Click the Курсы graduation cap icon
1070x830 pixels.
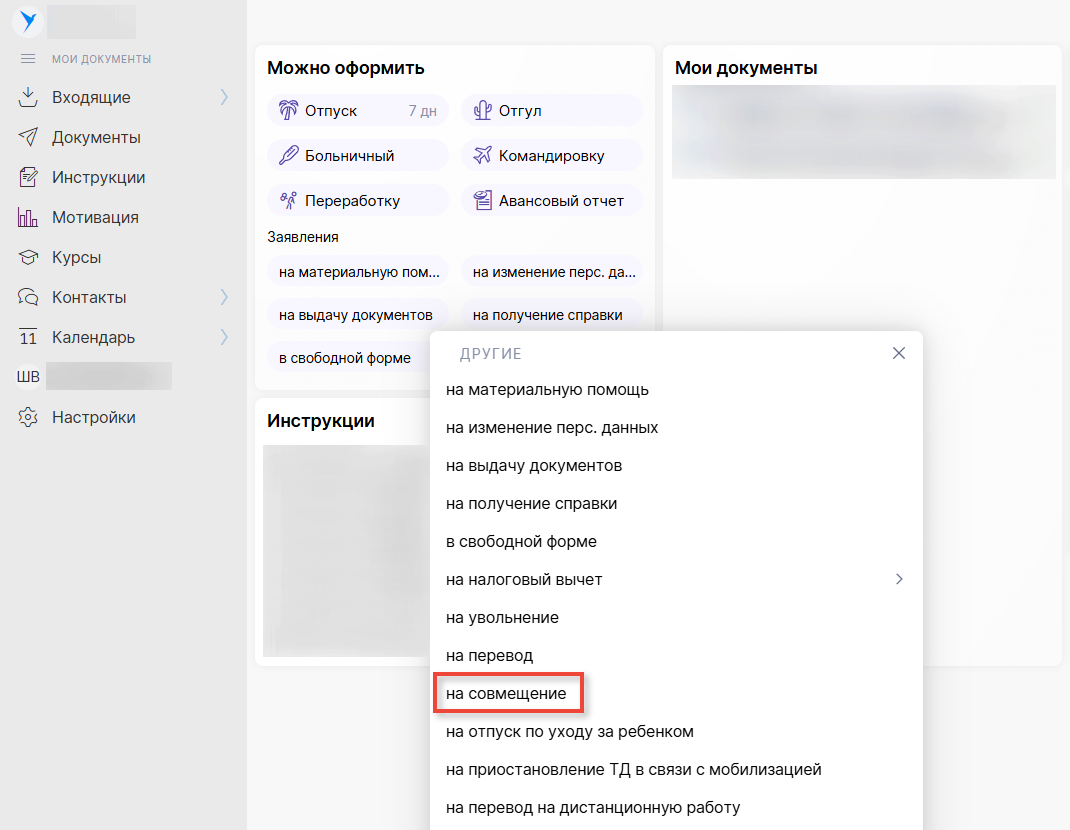click(x=28, y=257)
